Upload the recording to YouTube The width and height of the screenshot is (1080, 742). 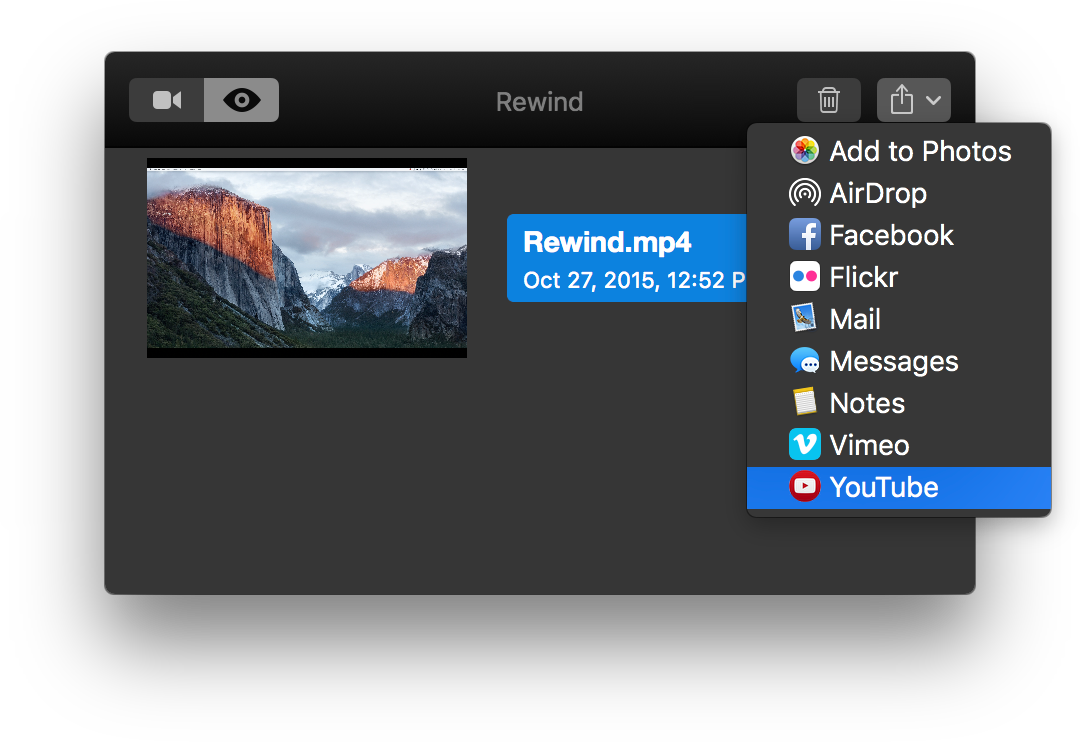pos(899,488)
